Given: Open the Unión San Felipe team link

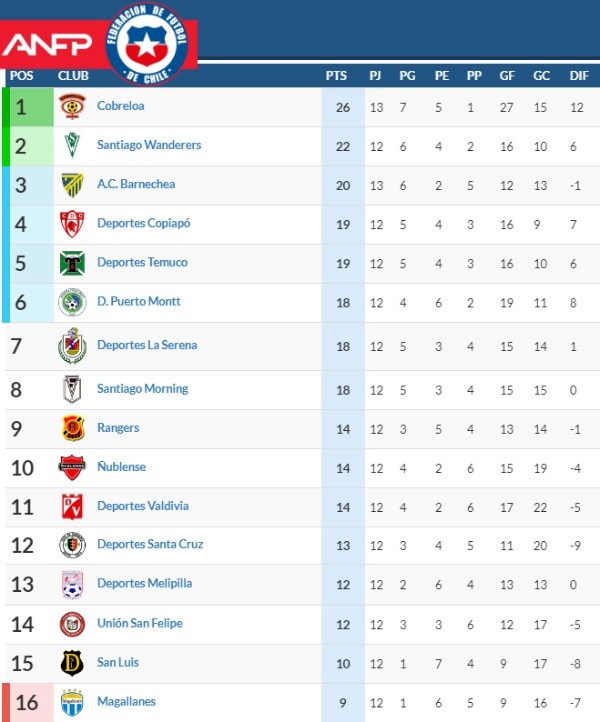Looking at the screenshot, I should pyautogui.click(x=140, y=623).
